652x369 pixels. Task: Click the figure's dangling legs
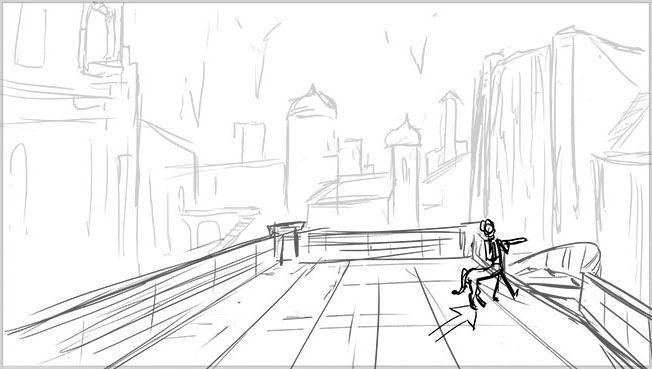[472, 287]
